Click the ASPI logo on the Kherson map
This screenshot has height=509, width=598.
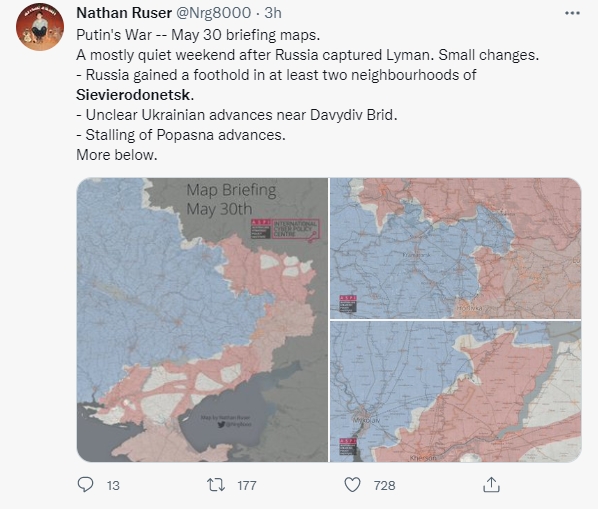tap(348, 446)
